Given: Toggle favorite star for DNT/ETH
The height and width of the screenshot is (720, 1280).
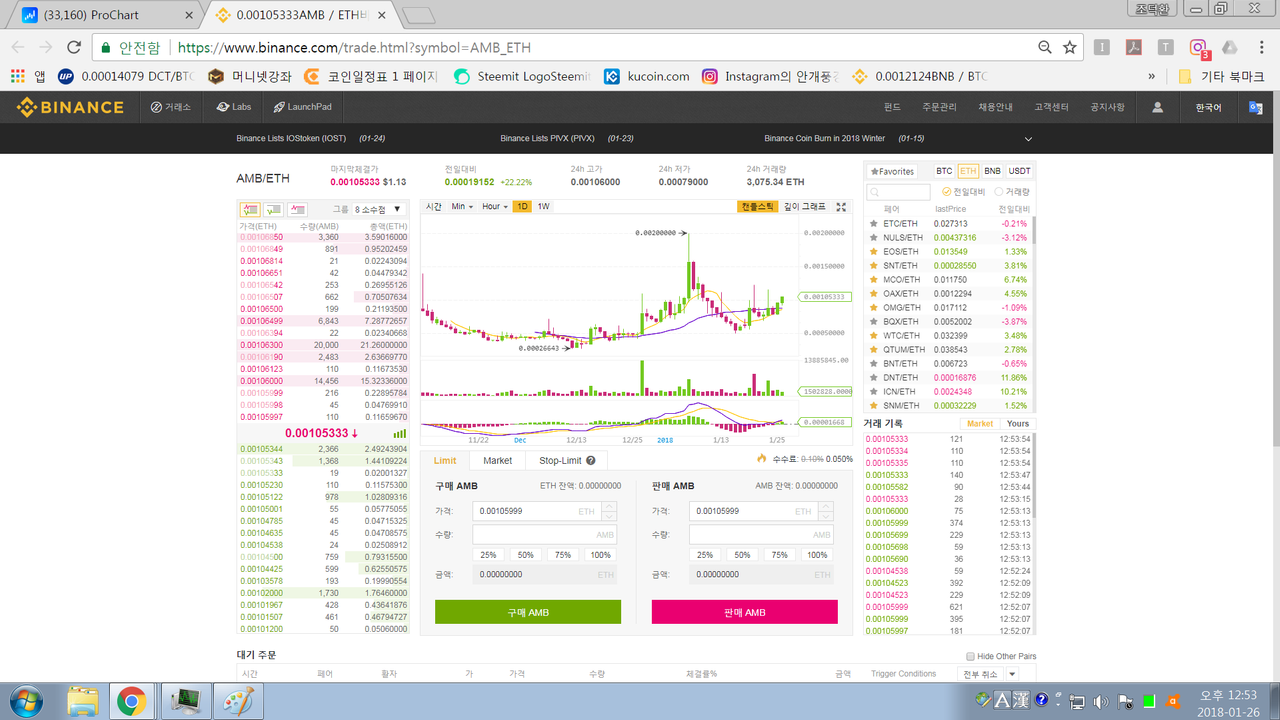Looking at the screenshot, I should pyautogui.click(x=873, y=378).
